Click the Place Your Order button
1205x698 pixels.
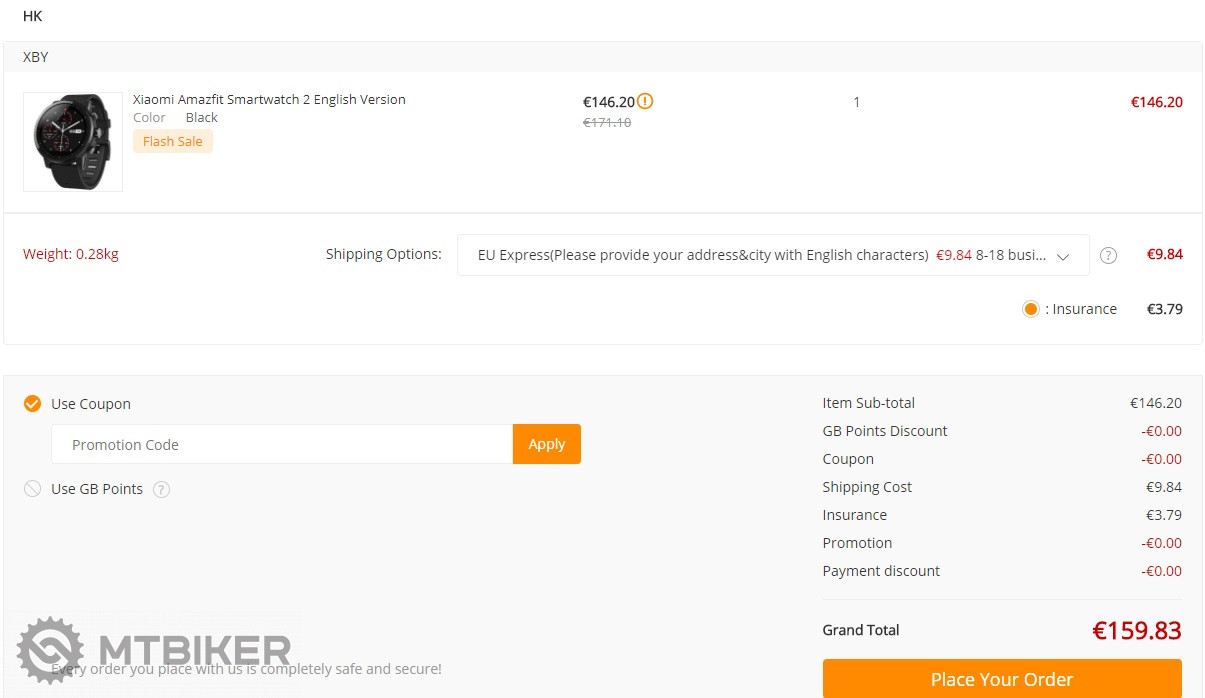1001,679
